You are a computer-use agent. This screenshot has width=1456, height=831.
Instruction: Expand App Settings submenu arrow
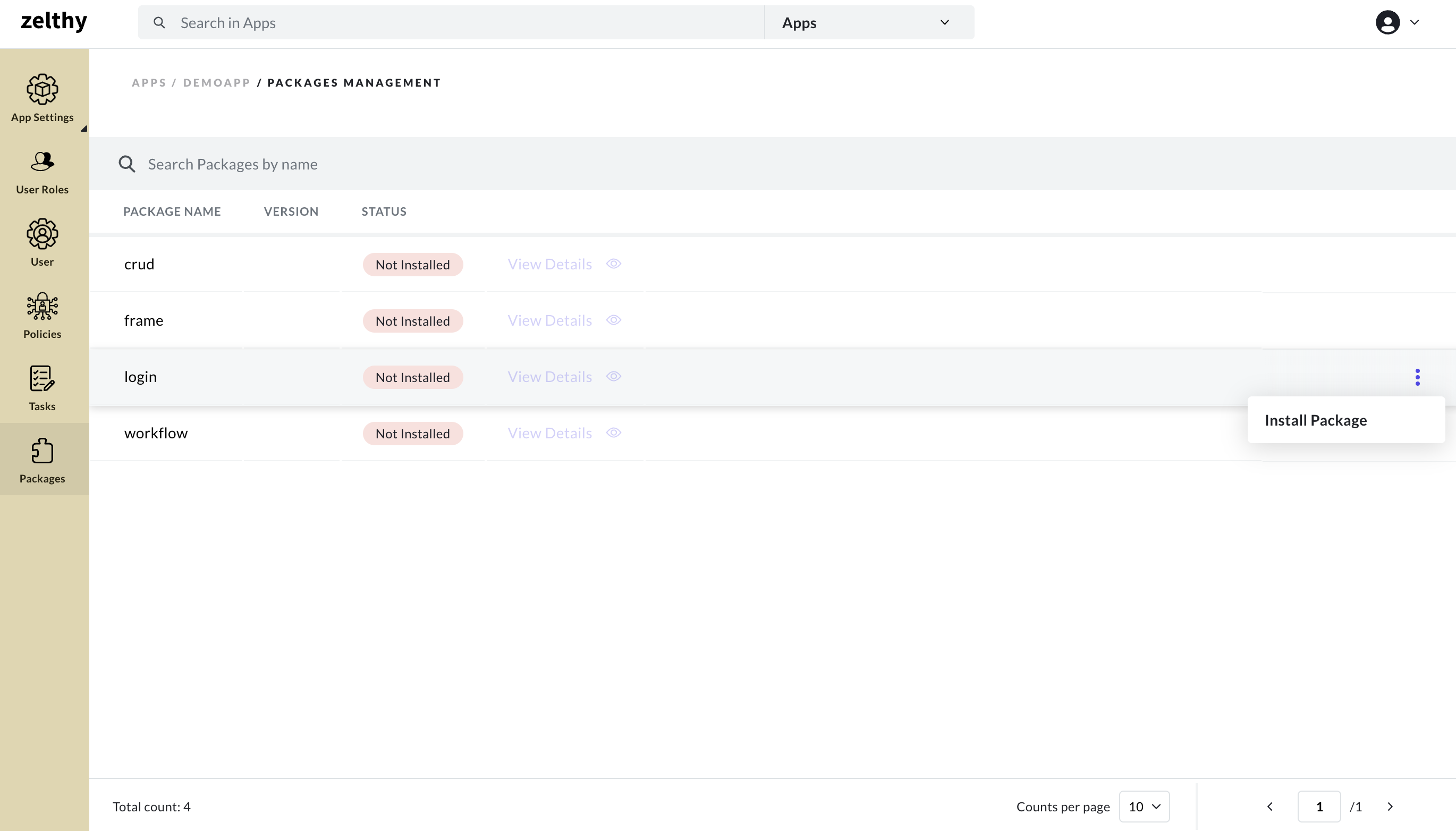[x=84, y=129]
